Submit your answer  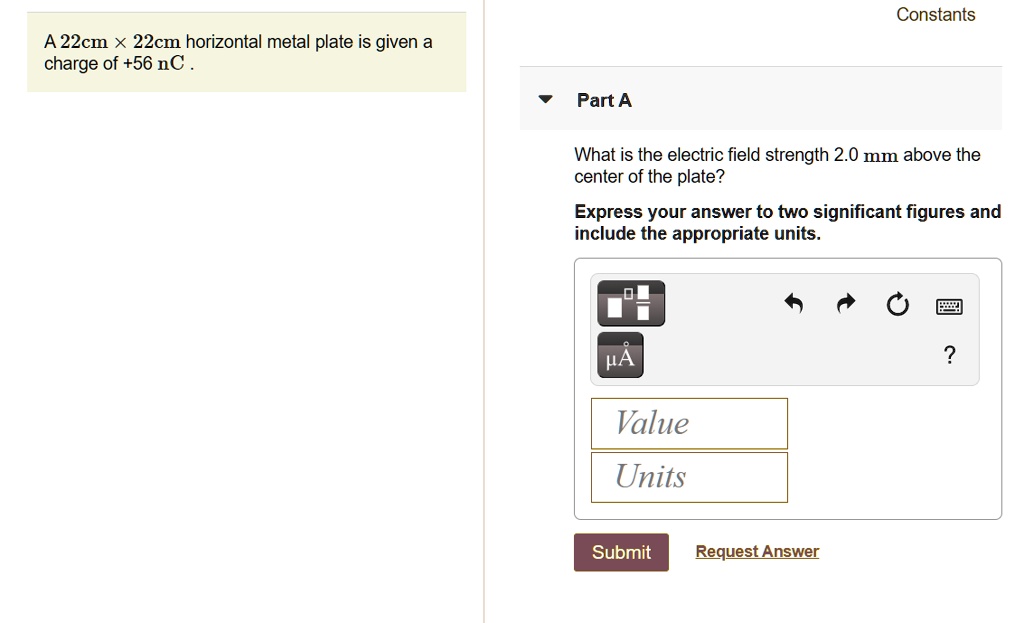click(x=621, y=552)
